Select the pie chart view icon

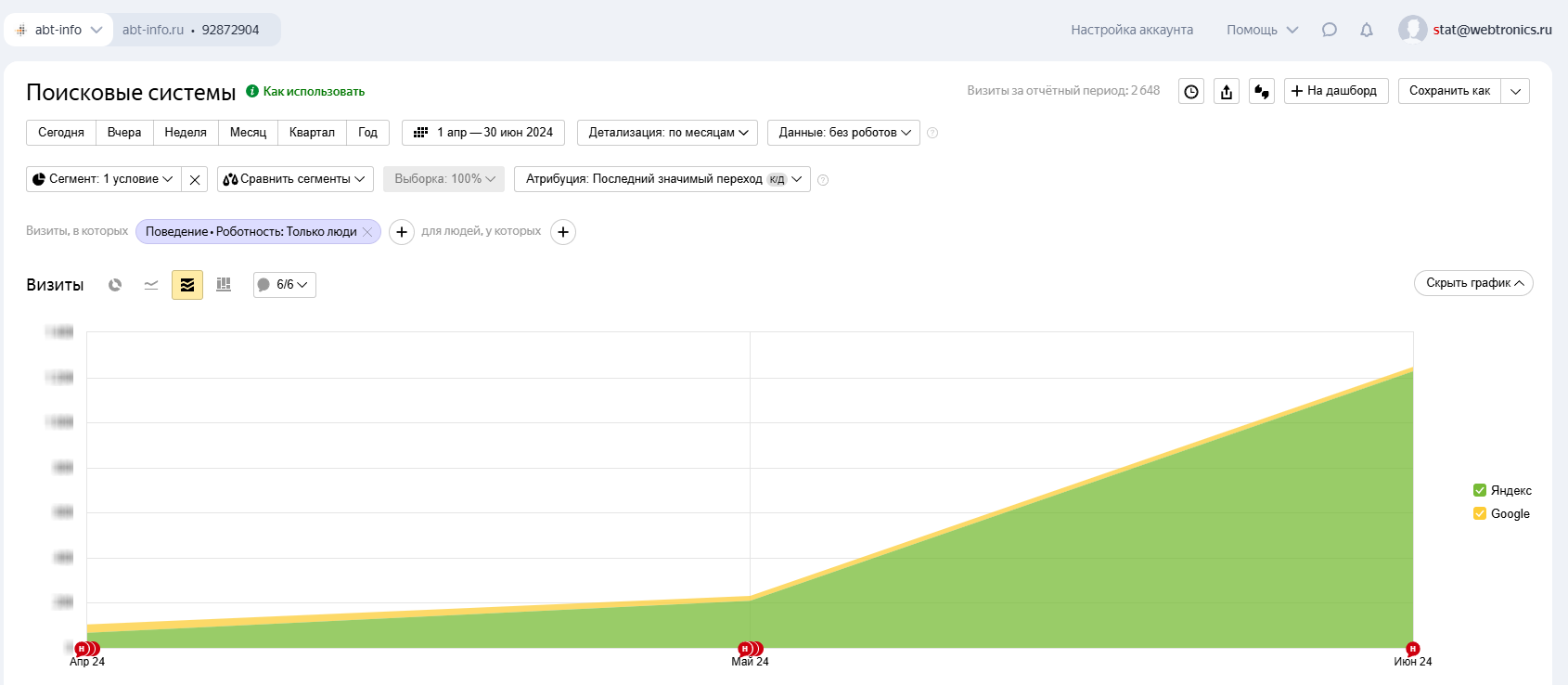click(115, 285)
